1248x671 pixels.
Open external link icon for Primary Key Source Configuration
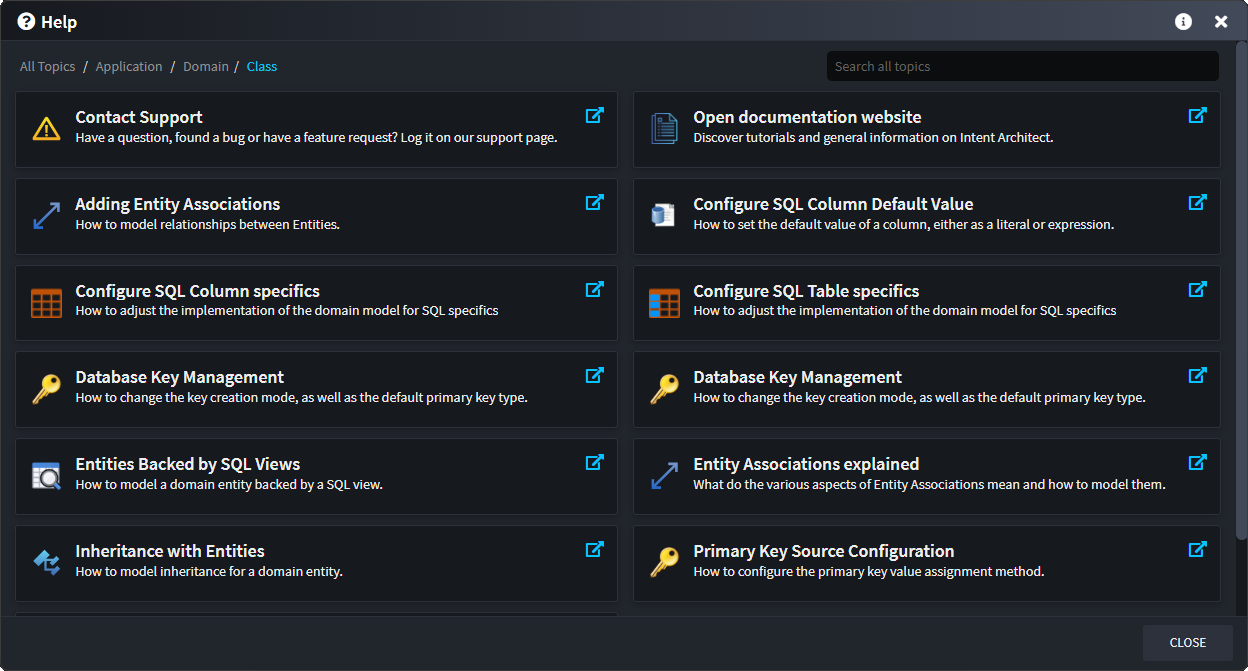point(1197,550)
